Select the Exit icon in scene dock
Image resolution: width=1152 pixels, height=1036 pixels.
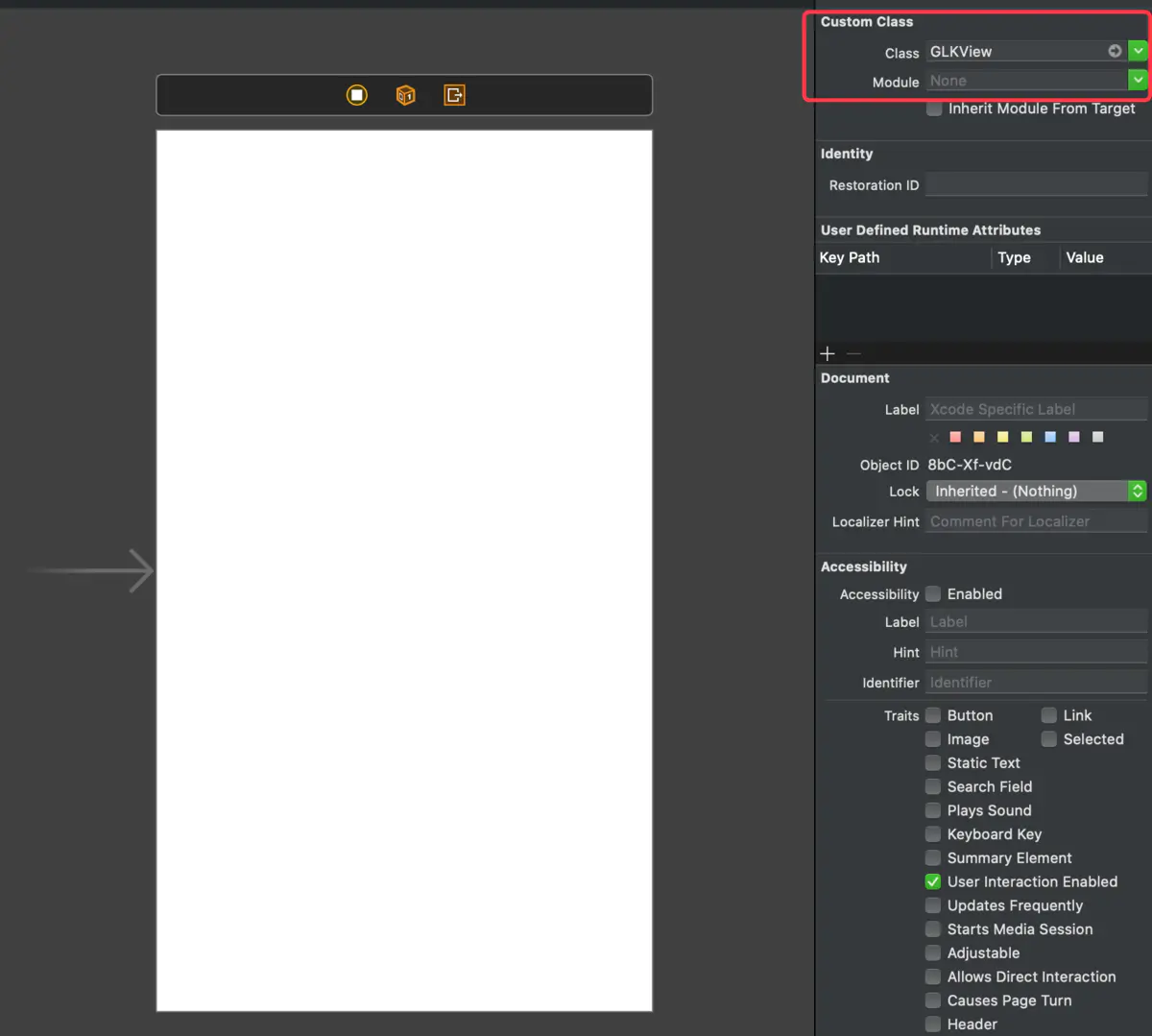[x=454, y=95]
